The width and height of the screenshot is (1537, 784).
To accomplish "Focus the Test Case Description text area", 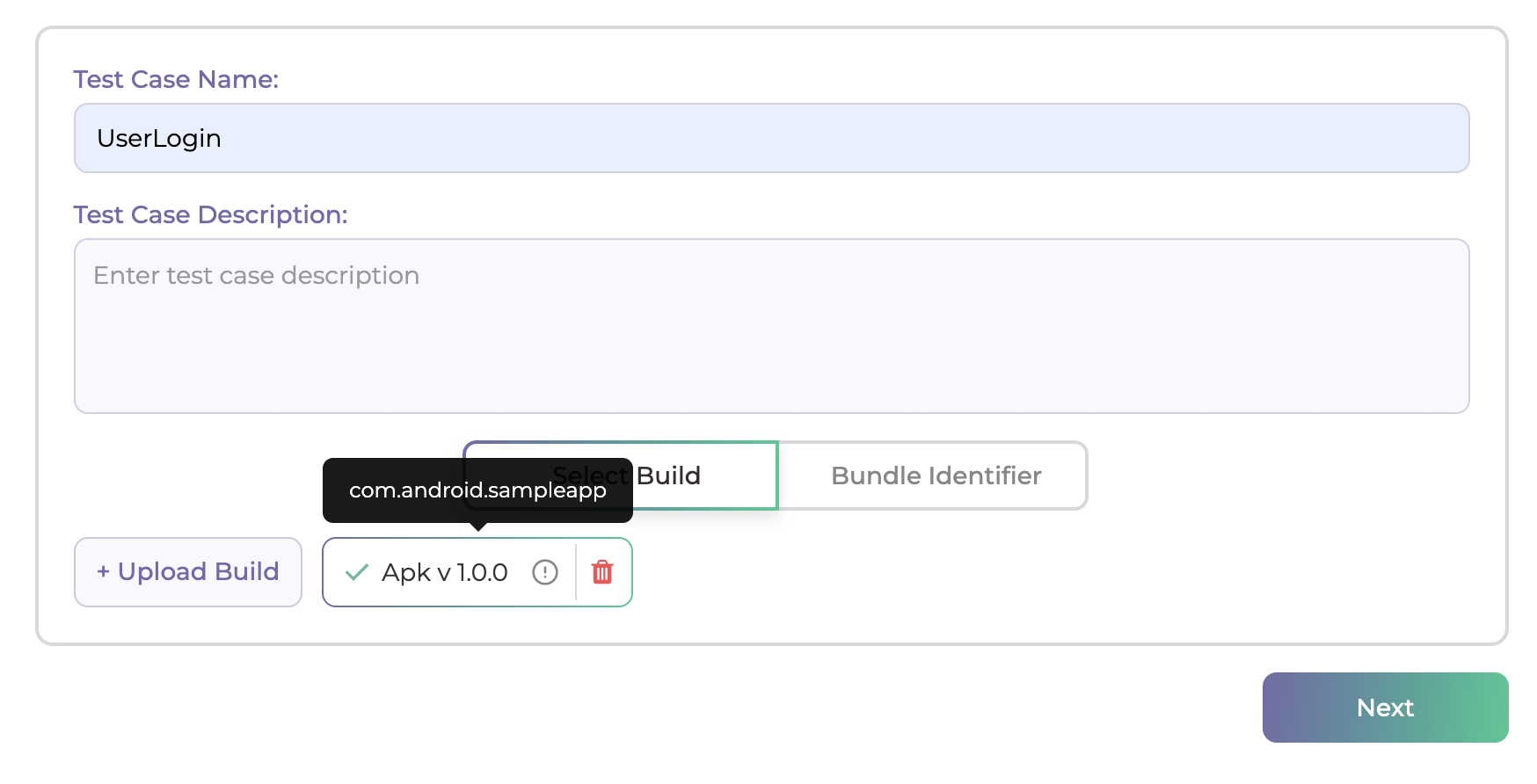I will click(x=771, y=343).
